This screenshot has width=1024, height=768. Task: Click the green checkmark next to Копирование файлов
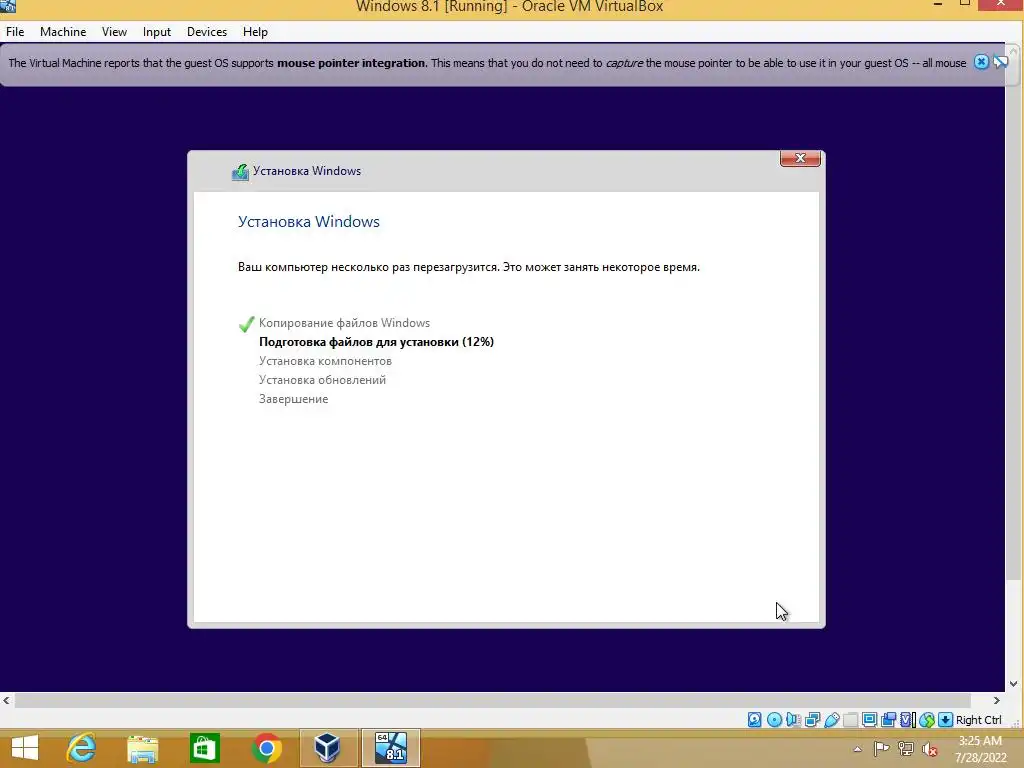[x=246, y=323]
